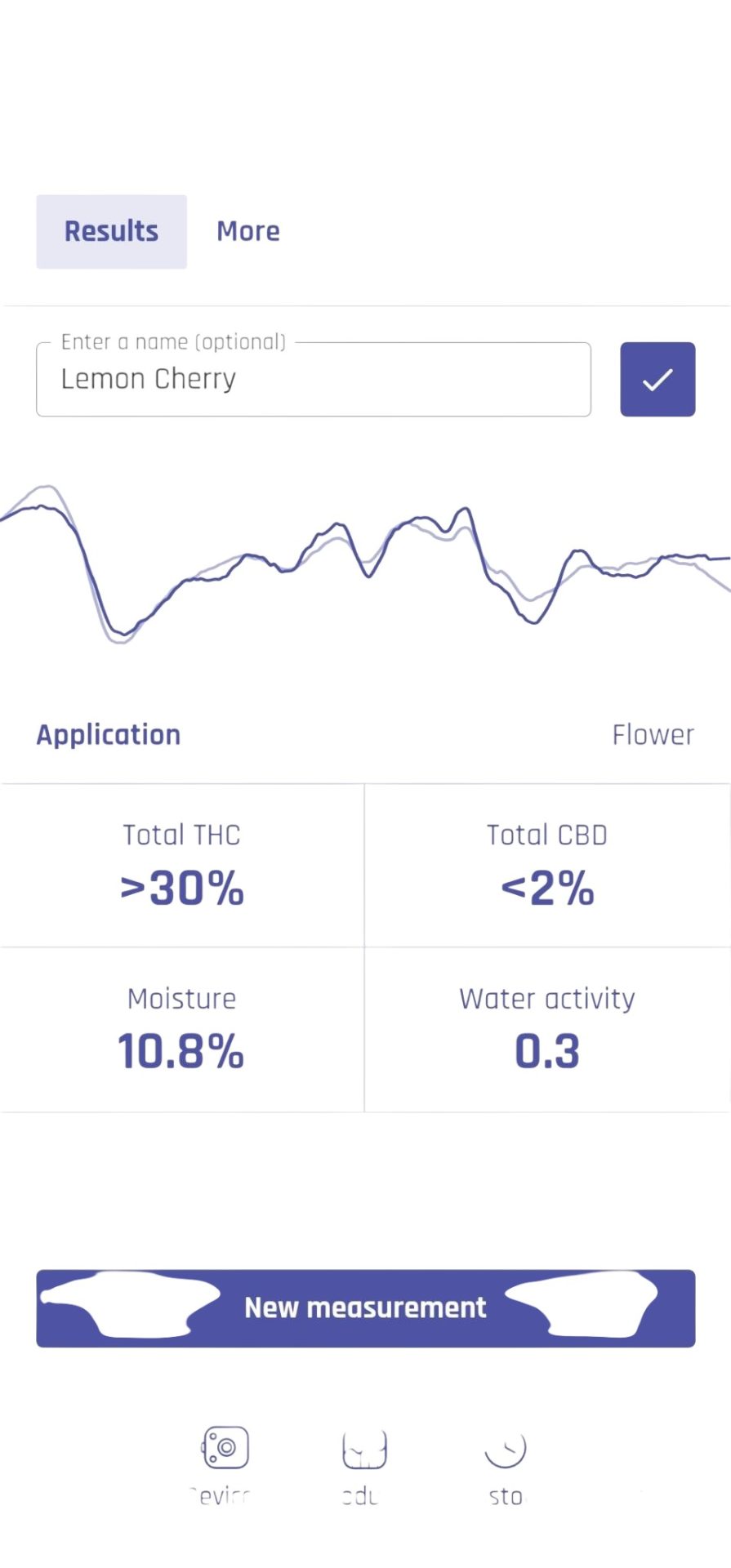The image size is (731, 1568).
Task: Open the Device icon in bottom navigation
Action: pos(225,1447)
